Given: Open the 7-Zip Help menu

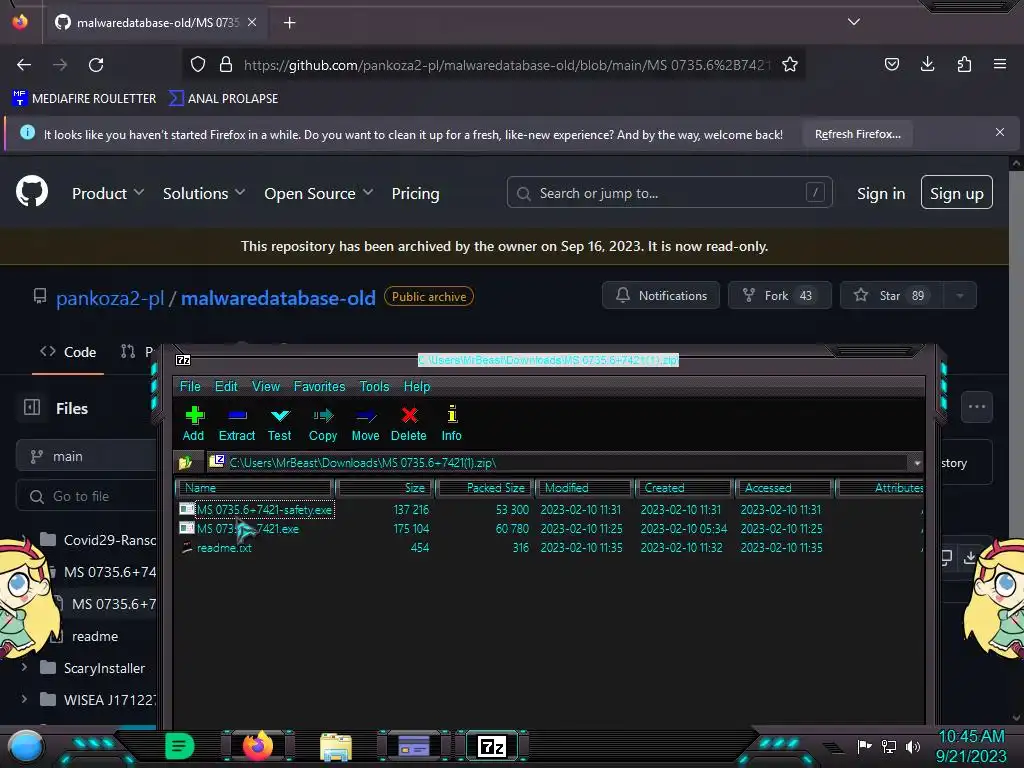Looking at the screenshot, I should tap(417, 387).
